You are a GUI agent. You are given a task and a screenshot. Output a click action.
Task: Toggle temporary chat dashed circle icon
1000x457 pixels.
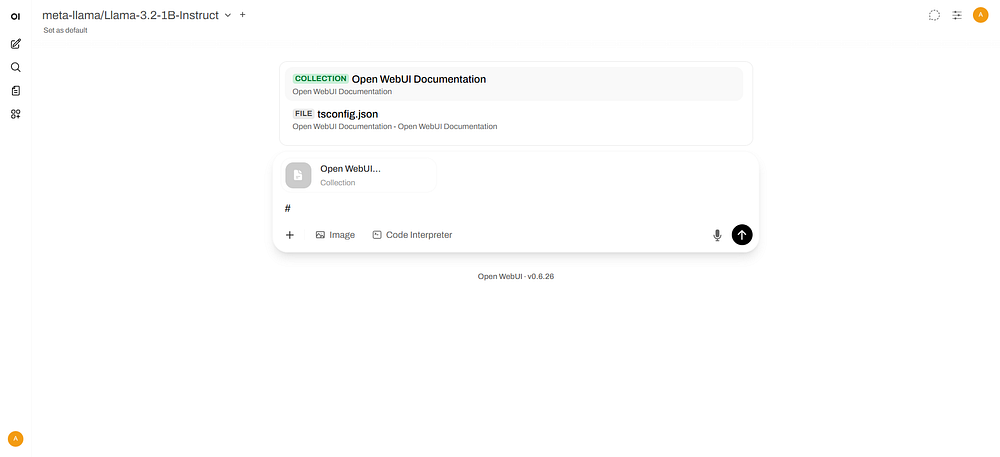point(934,15)
